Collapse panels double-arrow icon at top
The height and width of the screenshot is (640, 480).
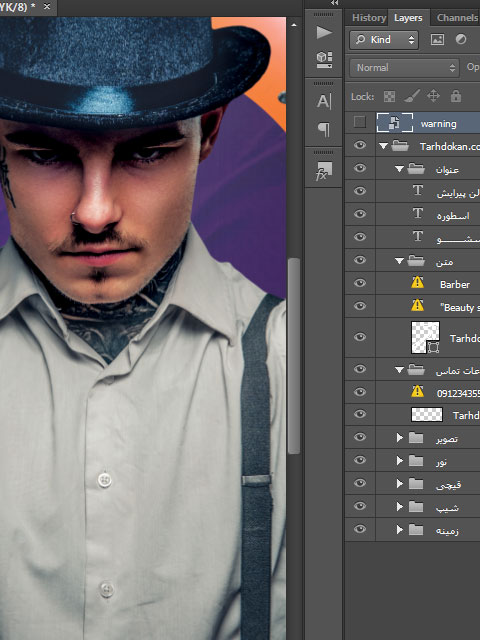335,3
